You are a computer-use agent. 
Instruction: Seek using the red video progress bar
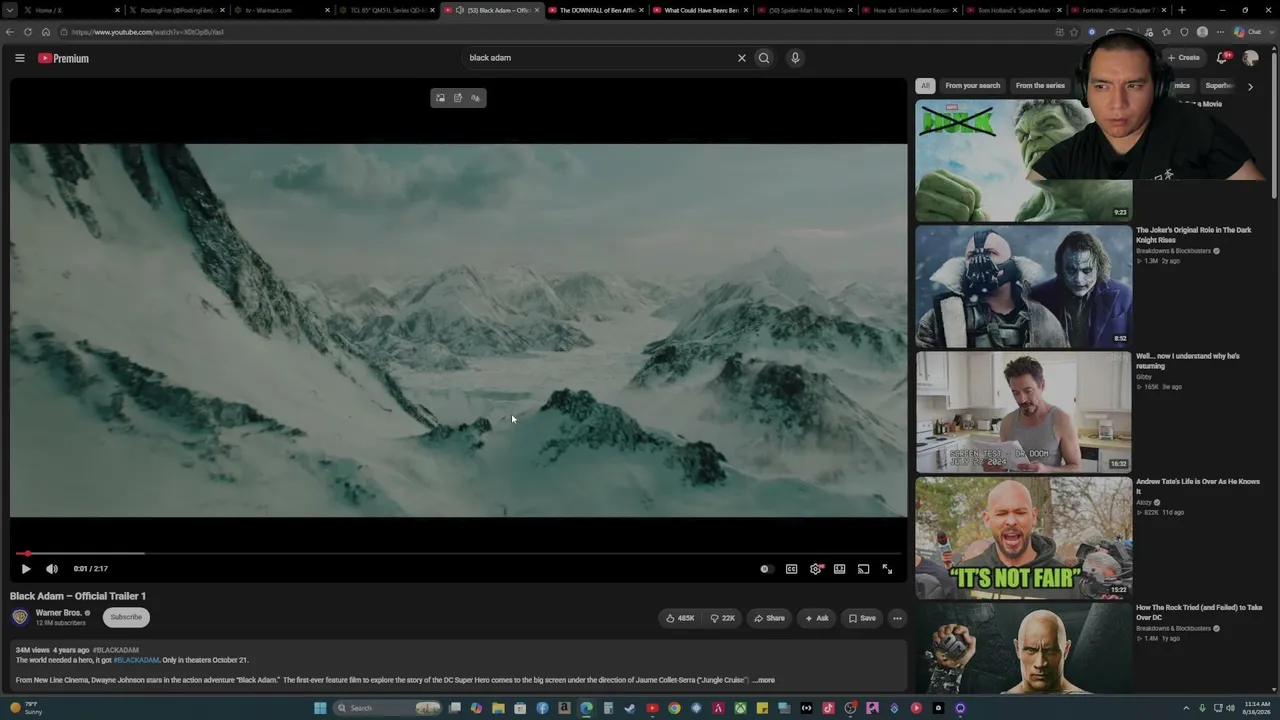pyautogui.click(x=458, y=553)
